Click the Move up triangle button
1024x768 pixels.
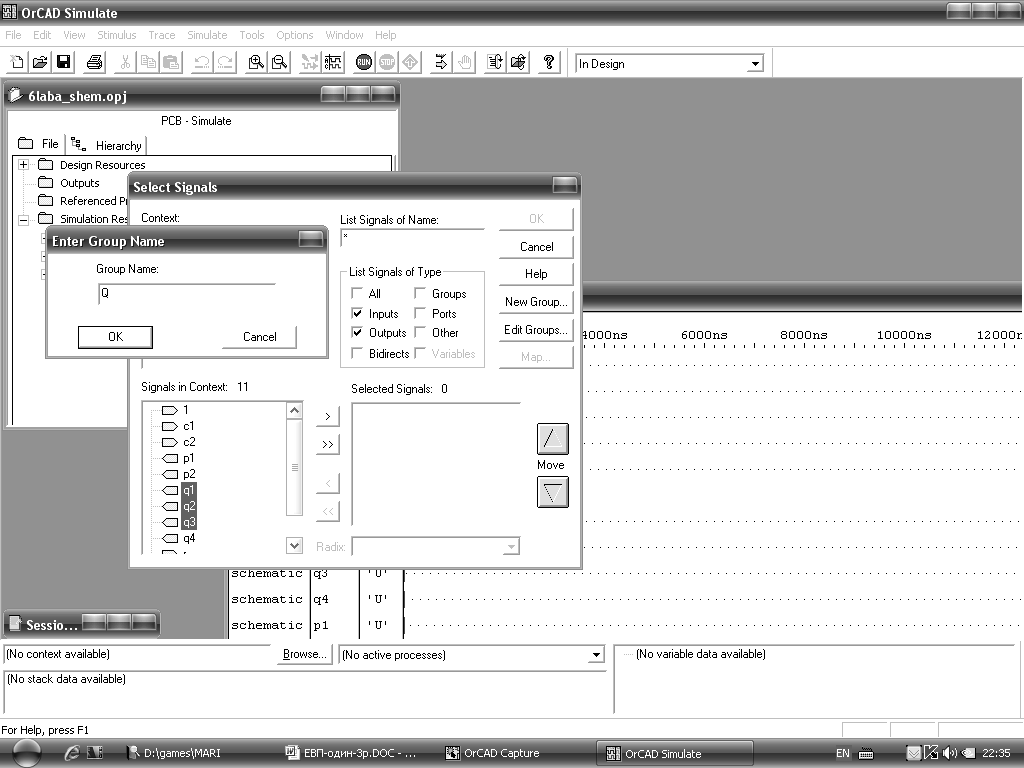(x=552, y=438)
